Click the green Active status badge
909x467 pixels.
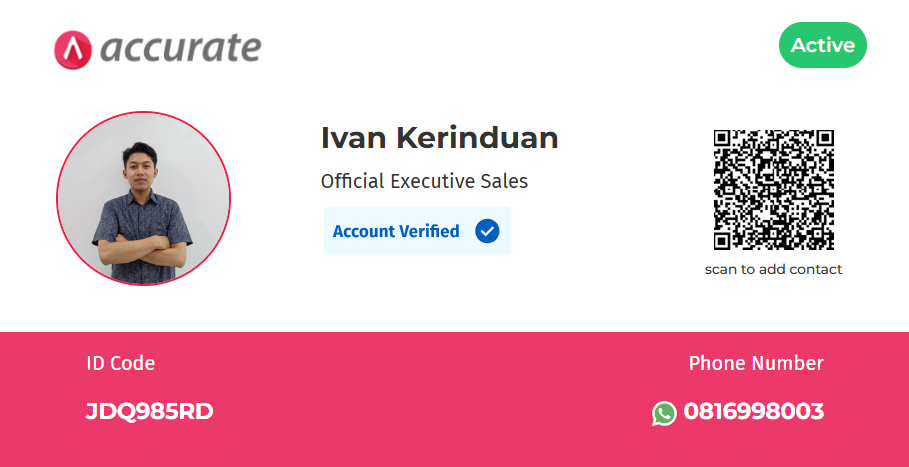(822, 45)
